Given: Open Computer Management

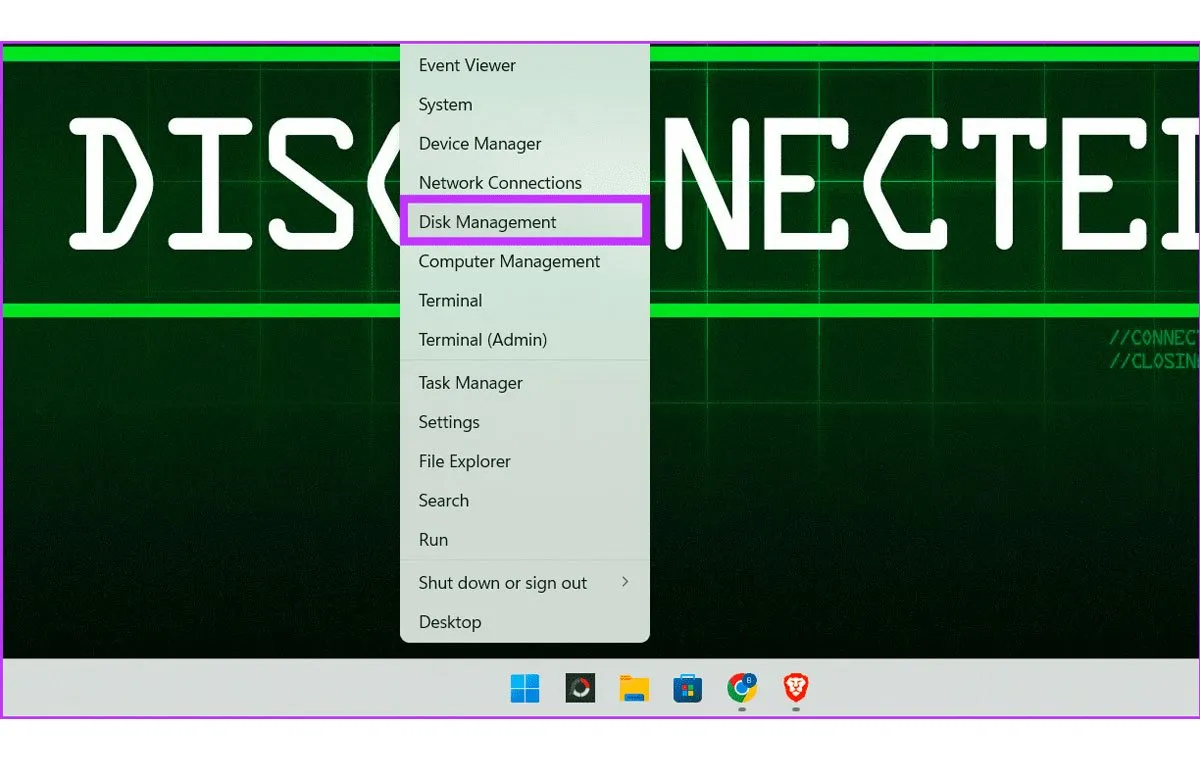Looking at the screenshot, I should (509, 262).
